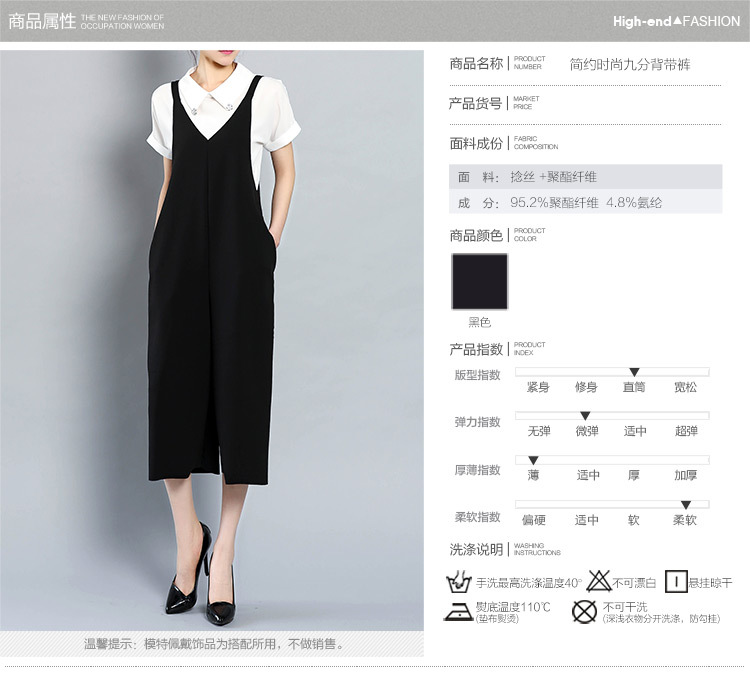
Task: Click the High-end FASHION header text
Action: pyautogui.click(x=676, y=21)
